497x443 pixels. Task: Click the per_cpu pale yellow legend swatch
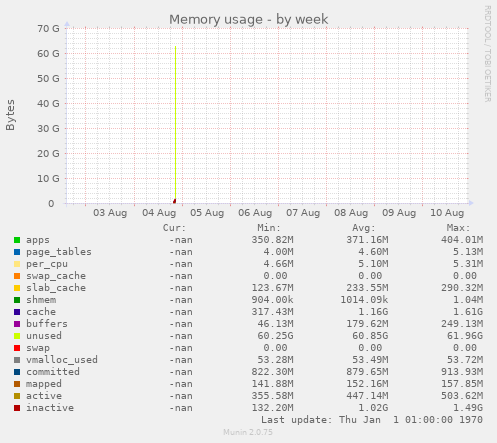point(17,264)
